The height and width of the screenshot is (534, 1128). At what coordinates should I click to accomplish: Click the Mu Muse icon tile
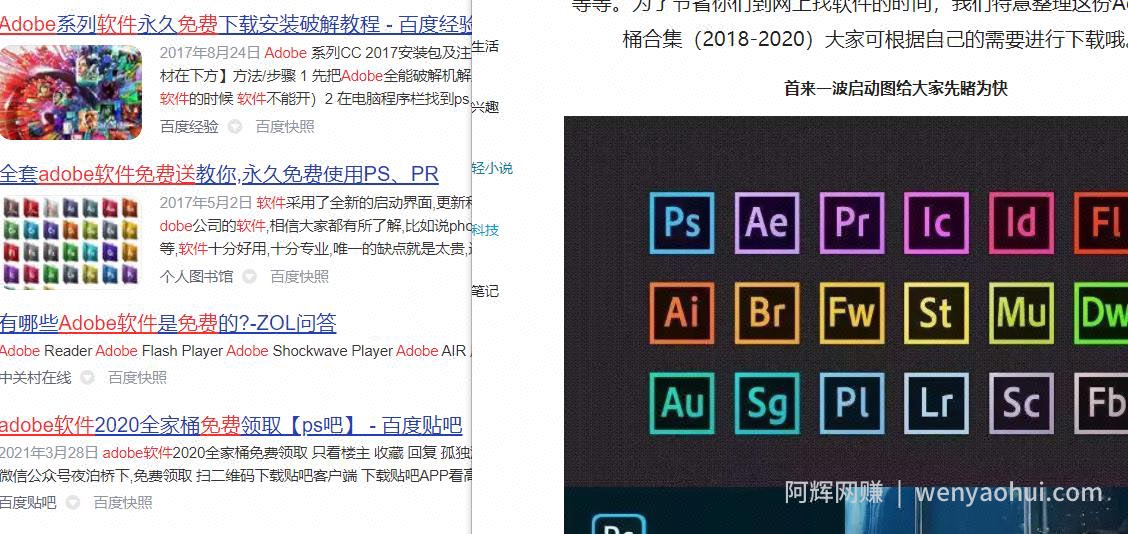pos(1021,312)
